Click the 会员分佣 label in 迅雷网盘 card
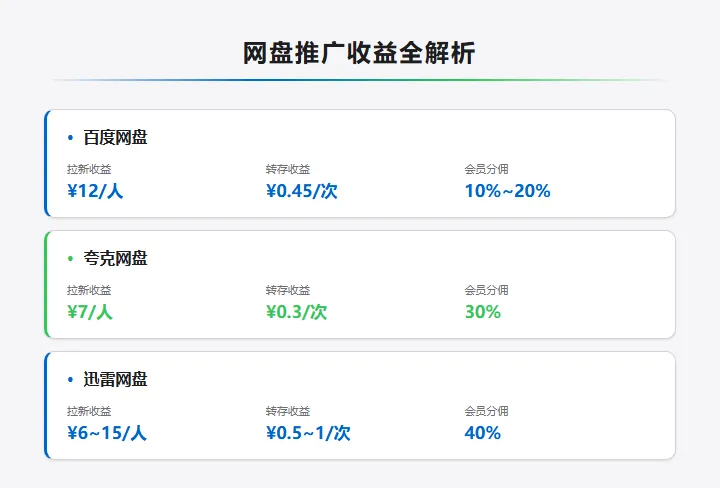Viewport: 720px width, 488px height. 486,411
